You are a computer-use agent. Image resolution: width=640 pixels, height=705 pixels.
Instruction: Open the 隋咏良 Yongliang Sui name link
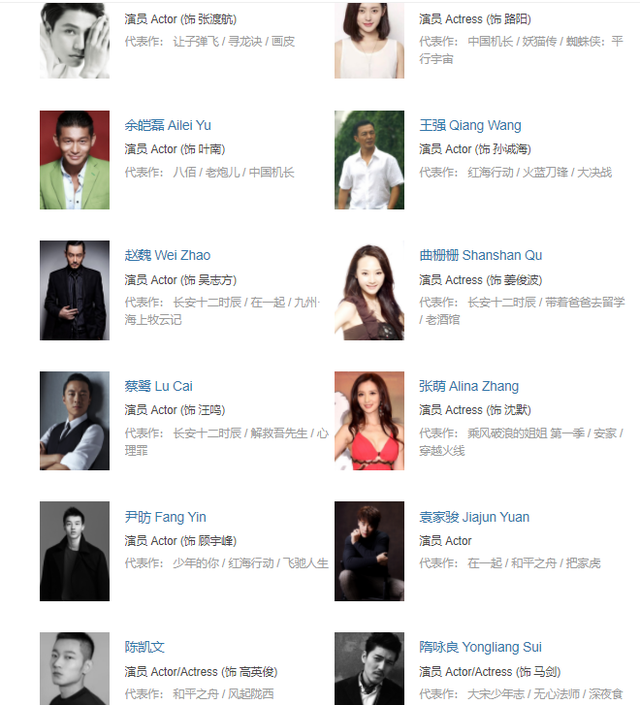(480, 647)
